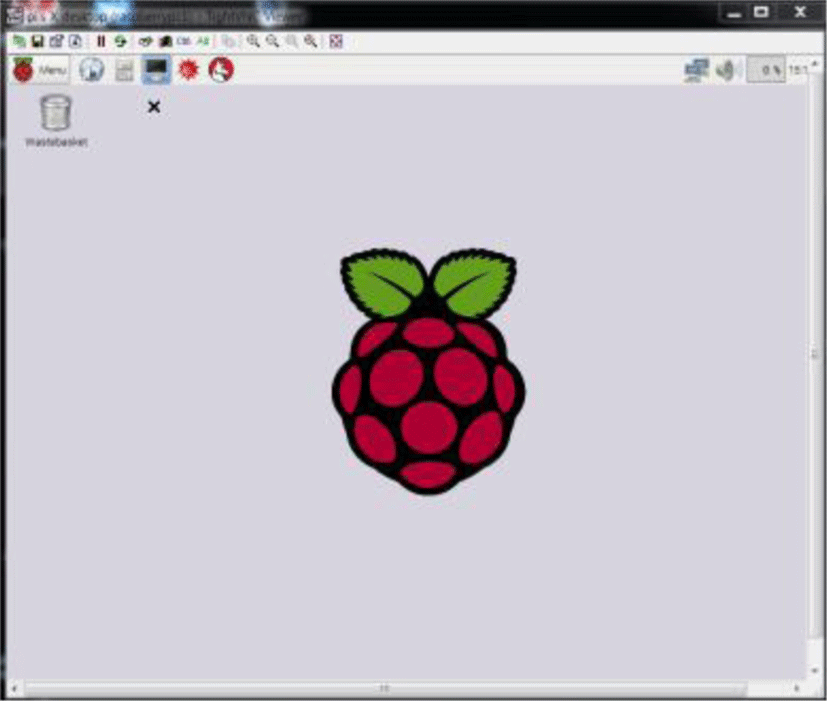Screen dimensions: 827x701
Task: Click the panel clock in the tray
Action: 798,70
